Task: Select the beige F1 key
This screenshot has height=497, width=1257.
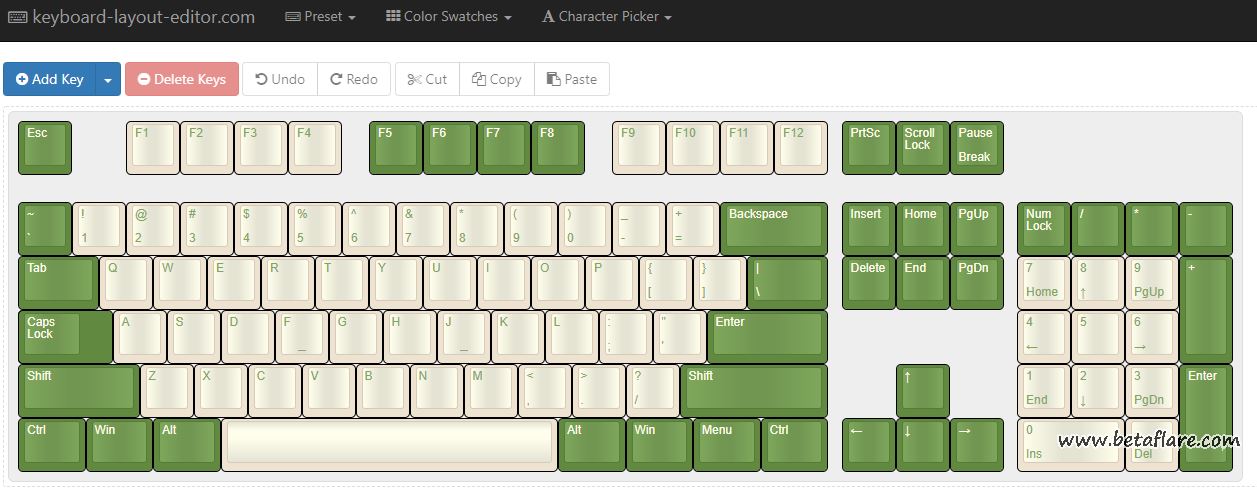Action: [x=153, y=147]
